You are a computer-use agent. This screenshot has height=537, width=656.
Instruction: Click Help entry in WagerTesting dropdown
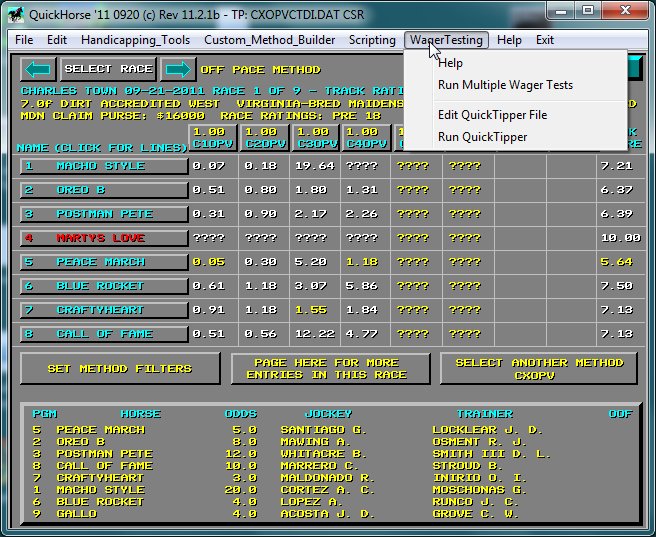click(450, 63)
